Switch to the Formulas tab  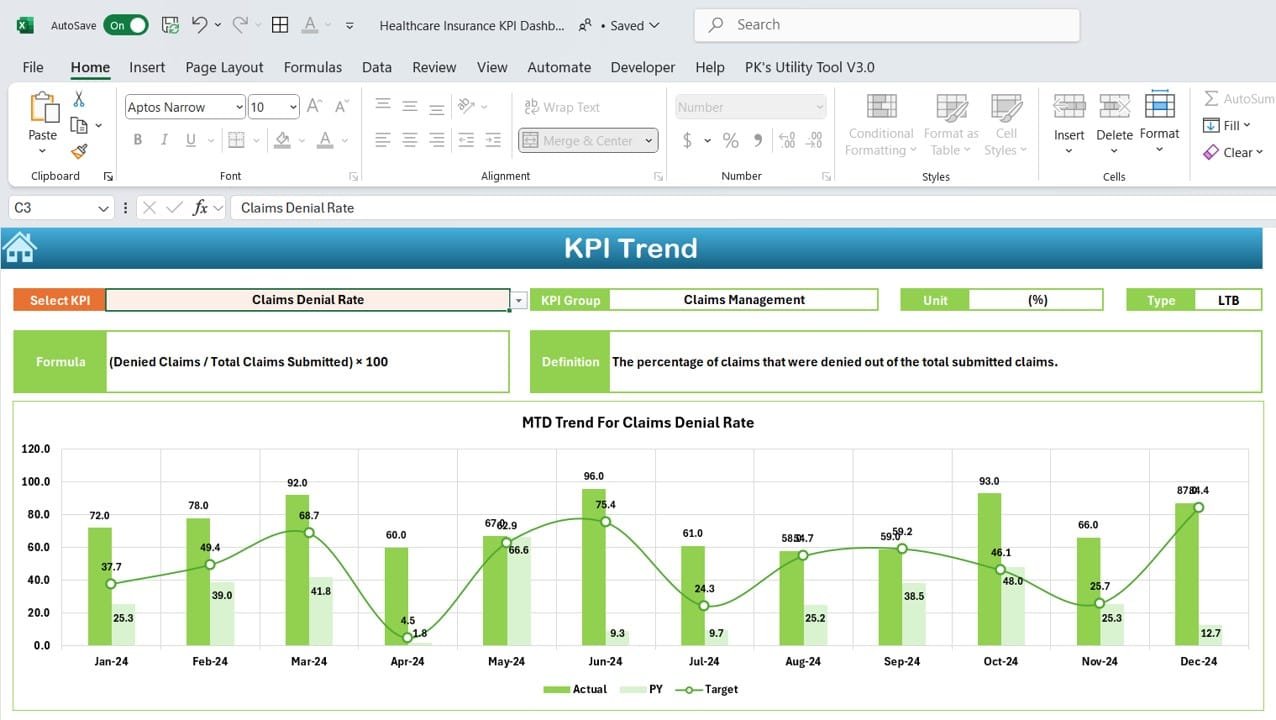tap(312, 67)
